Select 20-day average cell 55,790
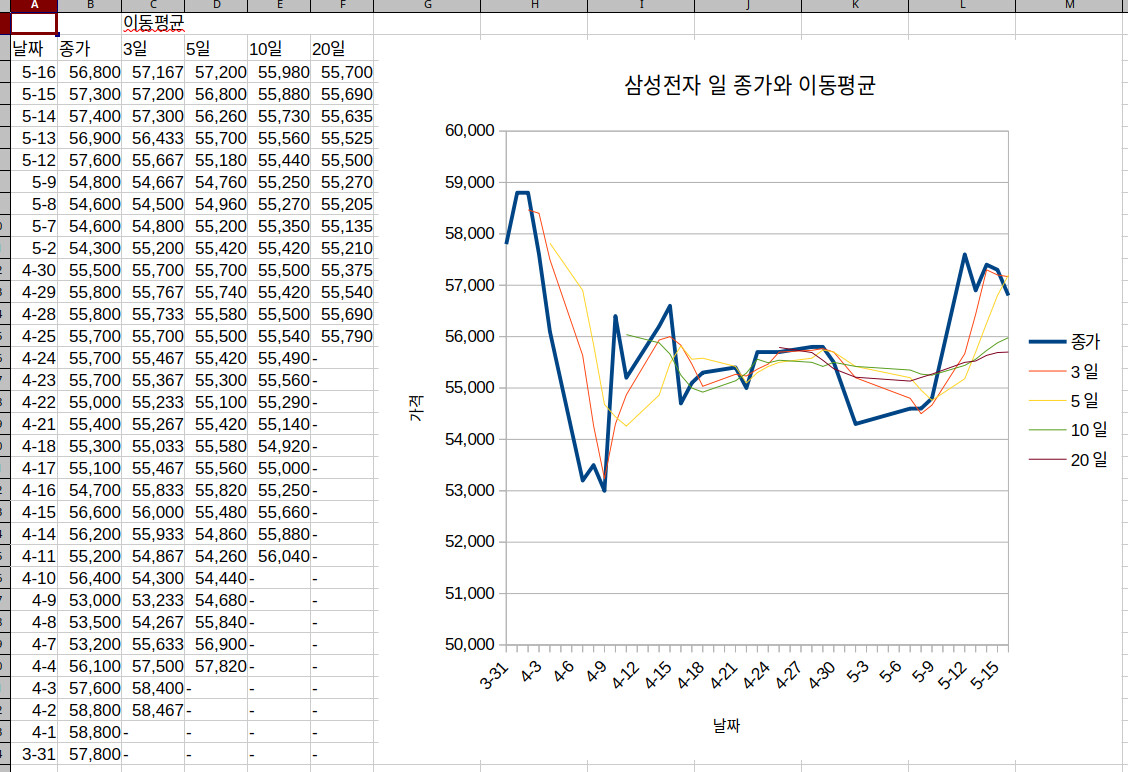This screenshot has width=1128, height=772. [x=342, y=336]
